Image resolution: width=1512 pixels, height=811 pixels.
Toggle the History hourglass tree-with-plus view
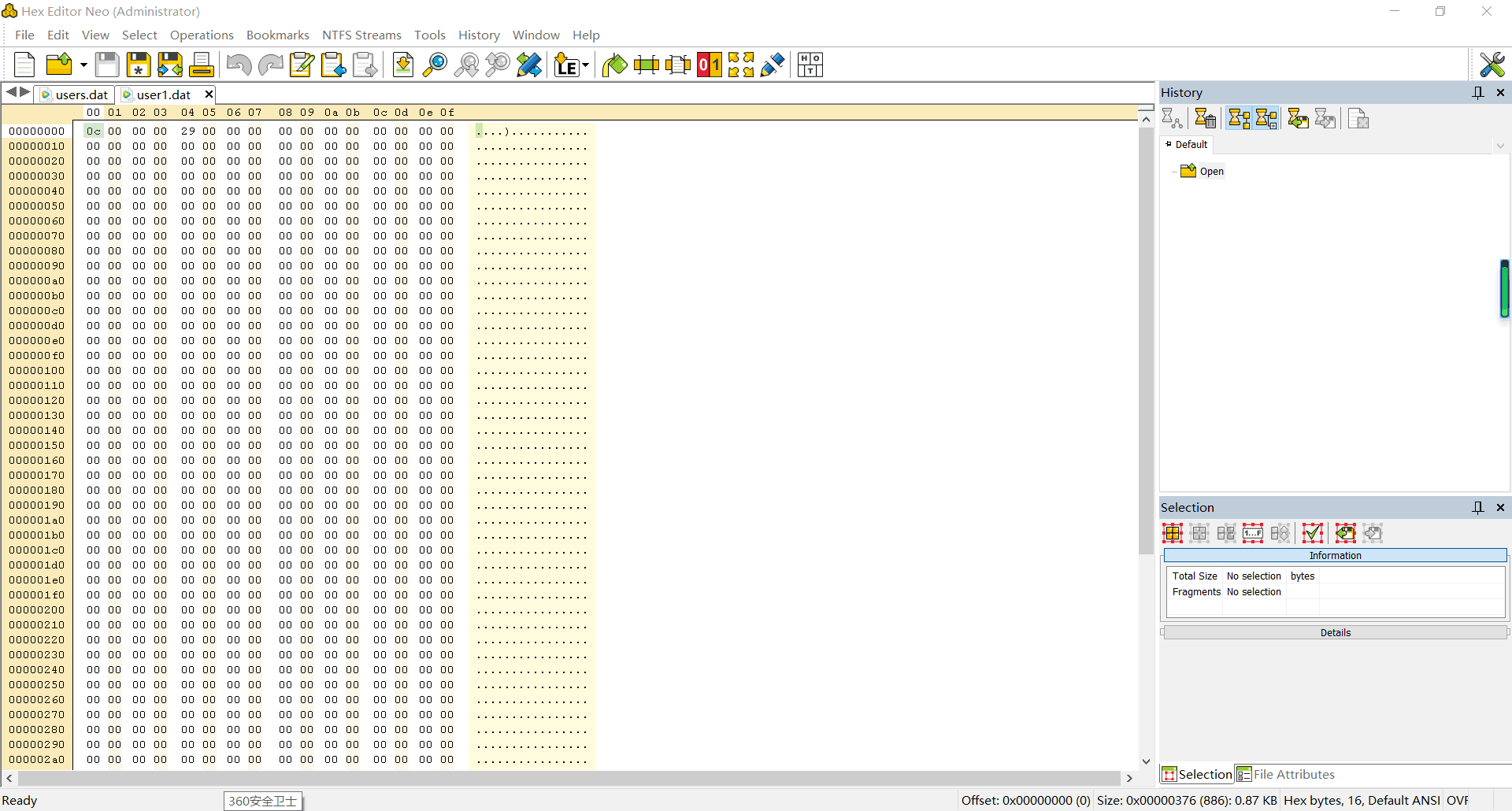coord(1266,119)
